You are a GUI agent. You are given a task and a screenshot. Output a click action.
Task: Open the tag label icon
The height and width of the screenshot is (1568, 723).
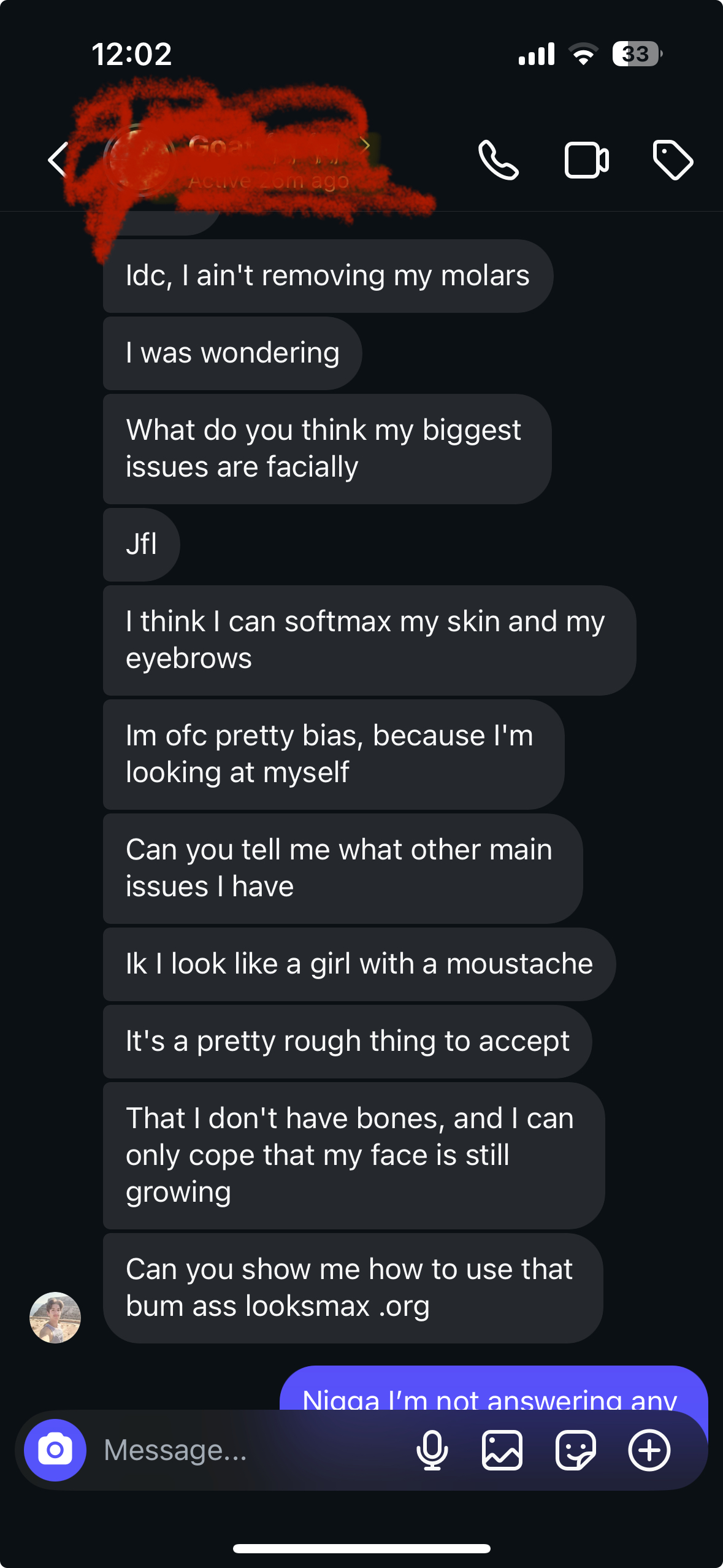672,160
